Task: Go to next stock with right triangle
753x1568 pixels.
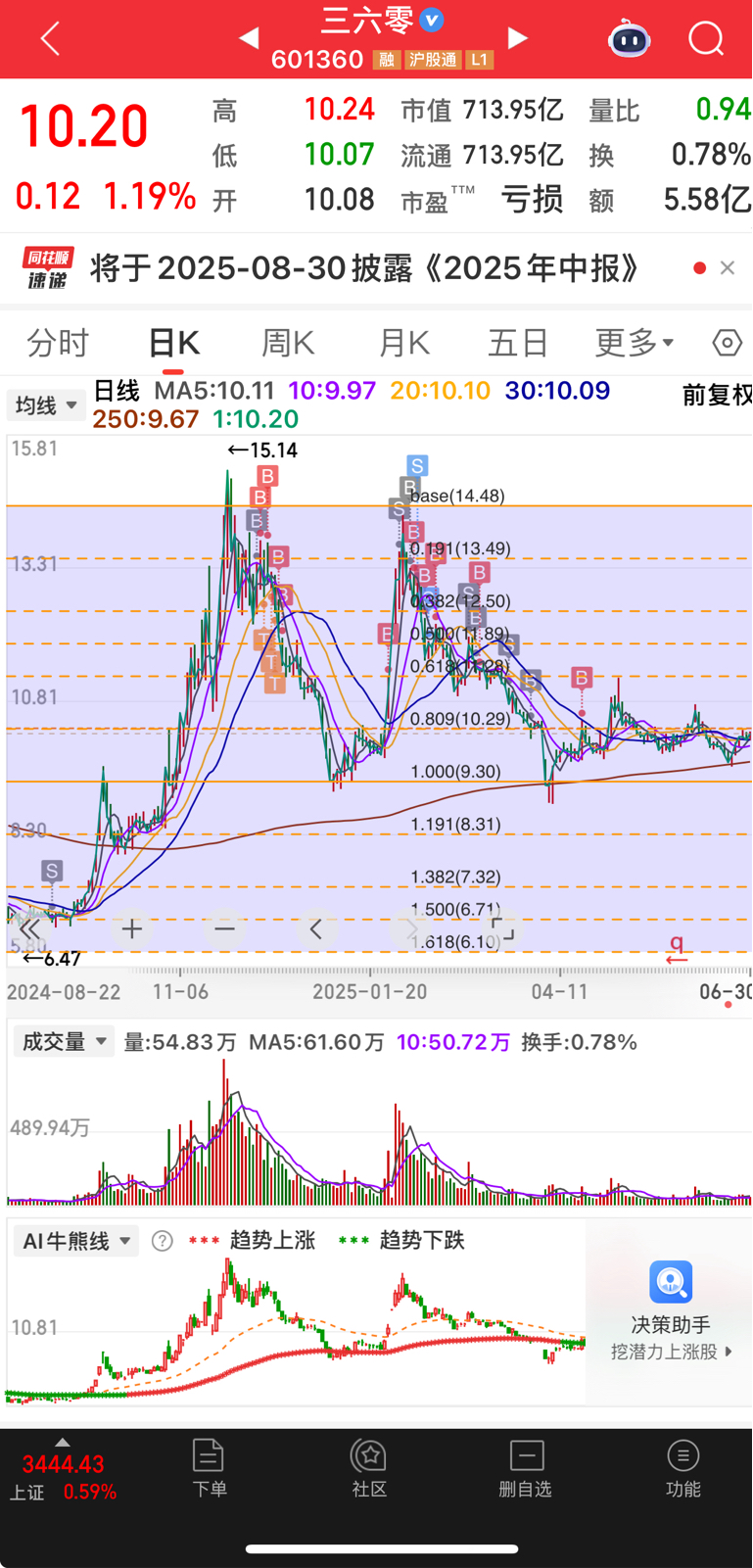Action: (518, 38)
